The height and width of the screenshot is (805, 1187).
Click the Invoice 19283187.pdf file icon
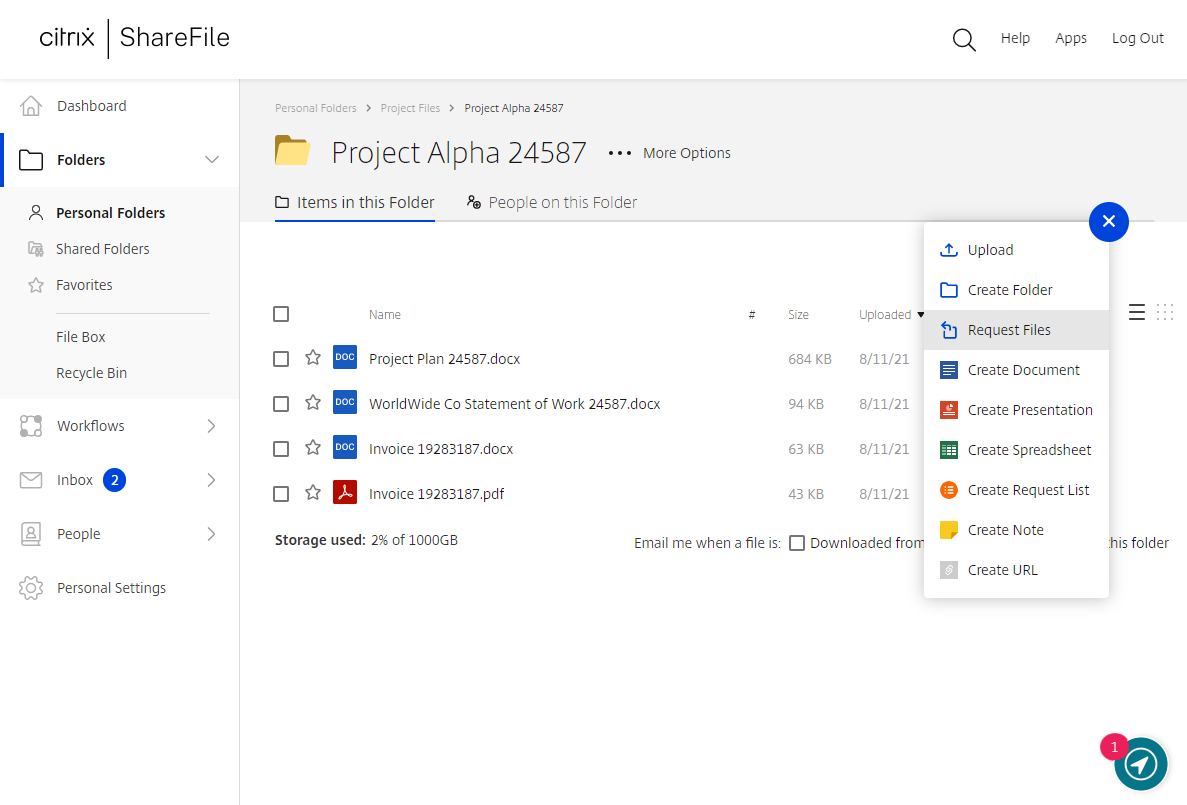(x=345, y=493)
